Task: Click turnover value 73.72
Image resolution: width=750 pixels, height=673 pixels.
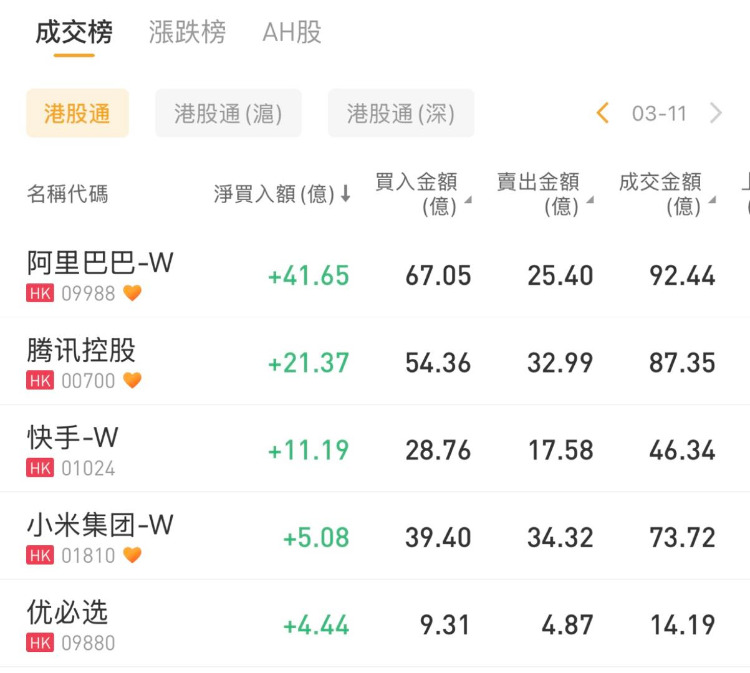Action: [683, 538]
